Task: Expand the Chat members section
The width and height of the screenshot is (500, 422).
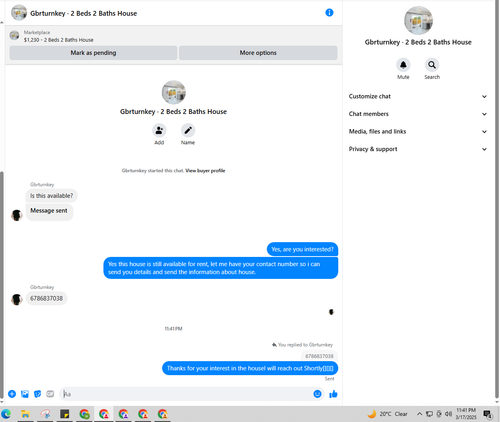Action: pos(418,114)
